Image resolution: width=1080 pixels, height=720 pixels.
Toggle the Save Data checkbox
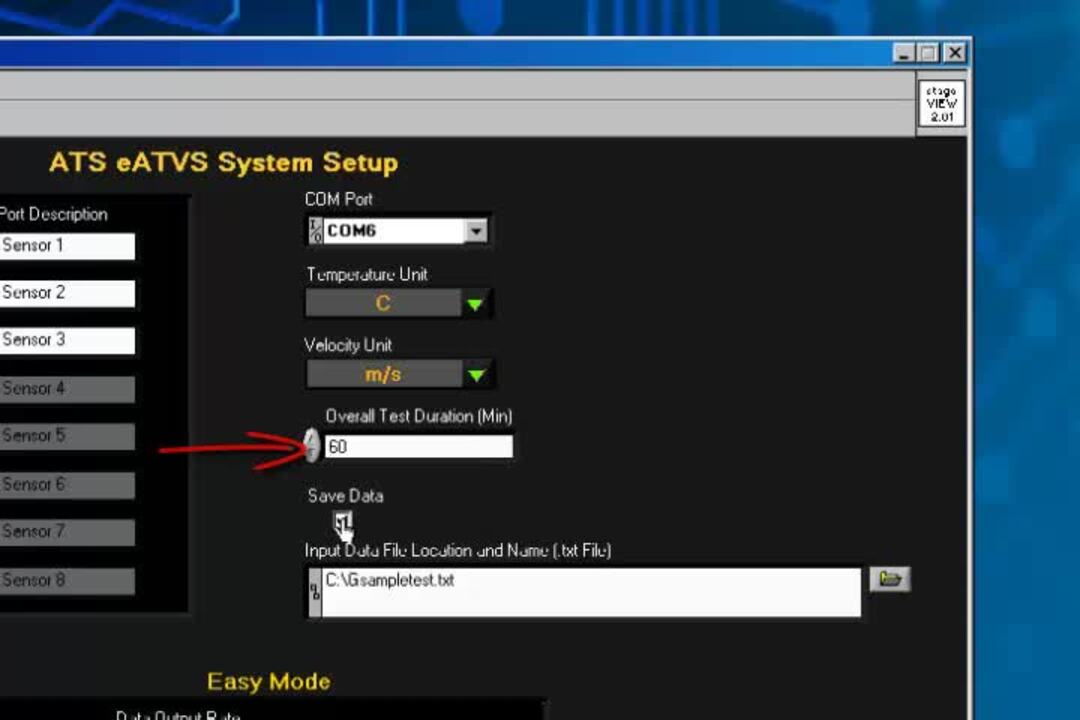(x=342, y=521)
